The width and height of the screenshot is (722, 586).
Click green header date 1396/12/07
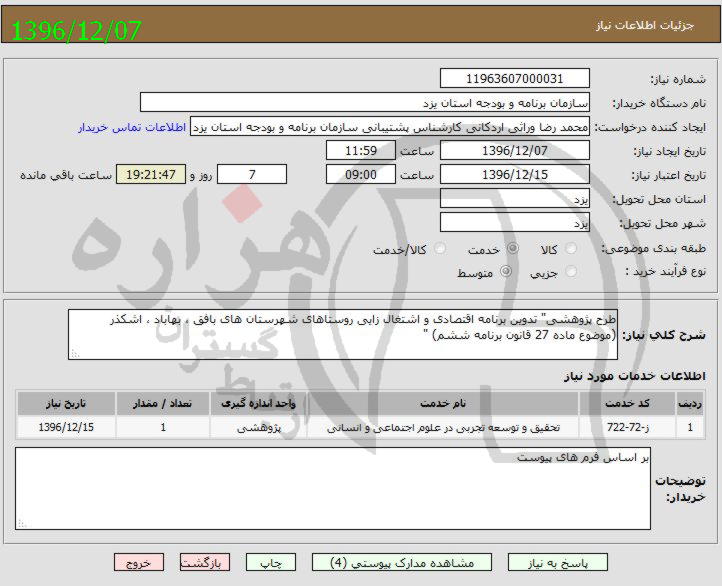[x=76, y=30]
